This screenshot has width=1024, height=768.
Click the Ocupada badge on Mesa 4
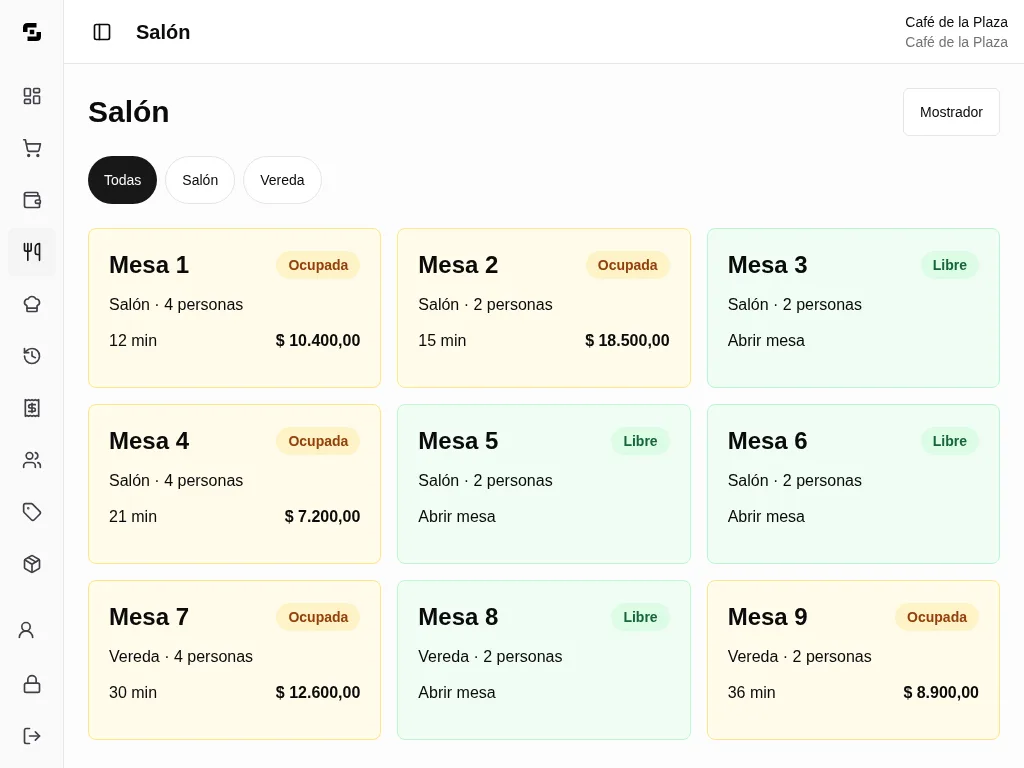point(318,441)
